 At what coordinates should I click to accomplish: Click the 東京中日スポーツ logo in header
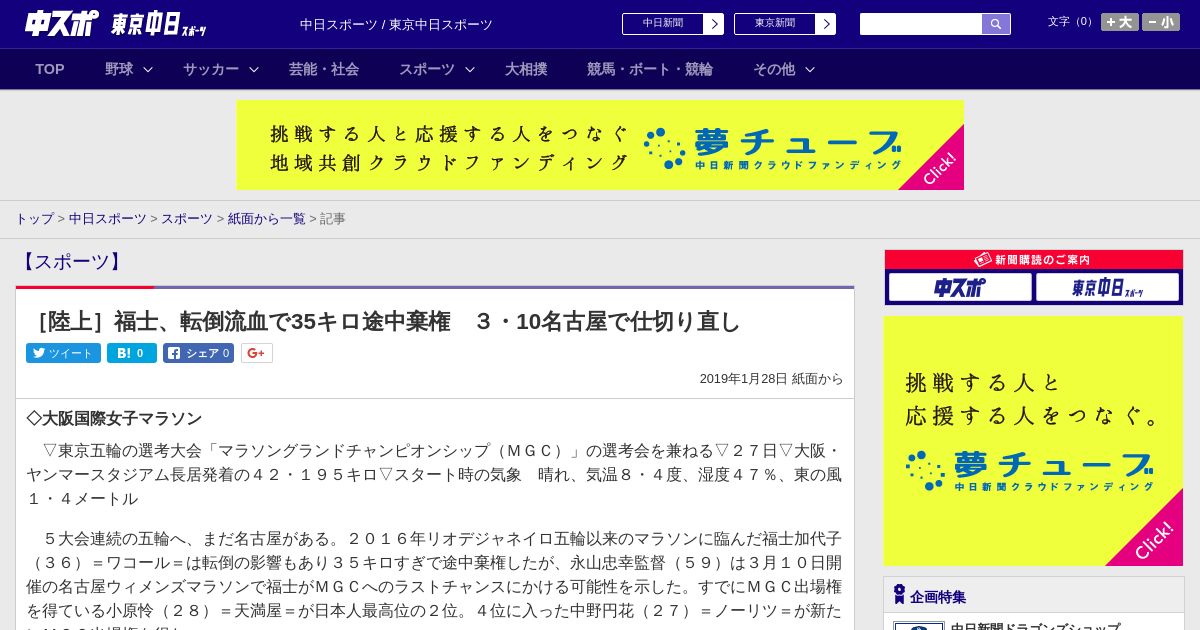(x=159, y=24)
